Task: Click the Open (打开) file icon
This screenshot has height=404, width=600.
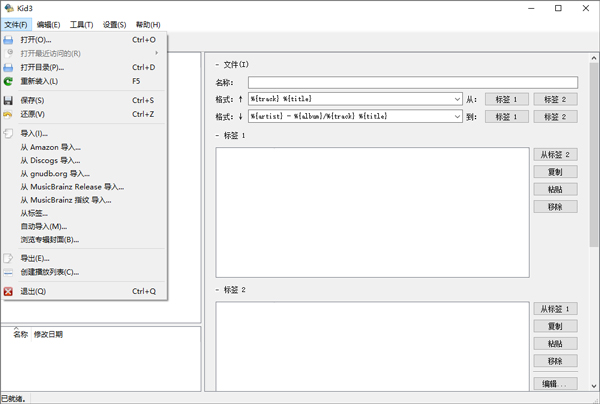Action: tap(9, 40)
